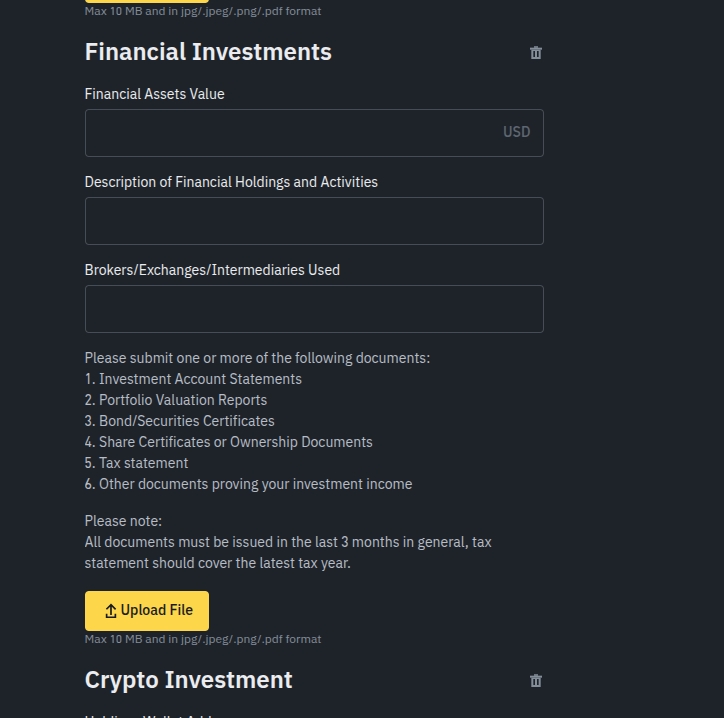The height and width of the screenshot is (718, 724).
Task: Click the Bond/Securities Certificates list entry
Action: pos(180,421)
